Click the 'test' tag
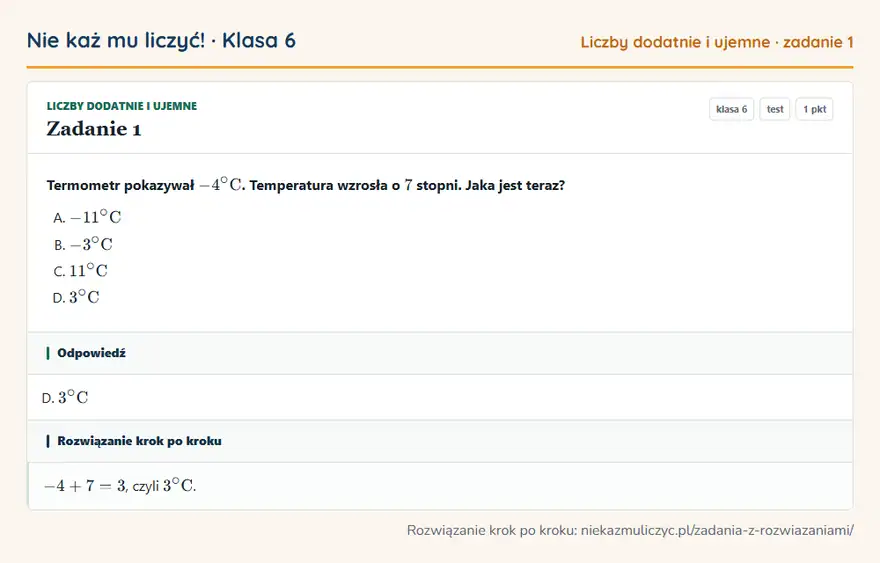 pos(774,109)
